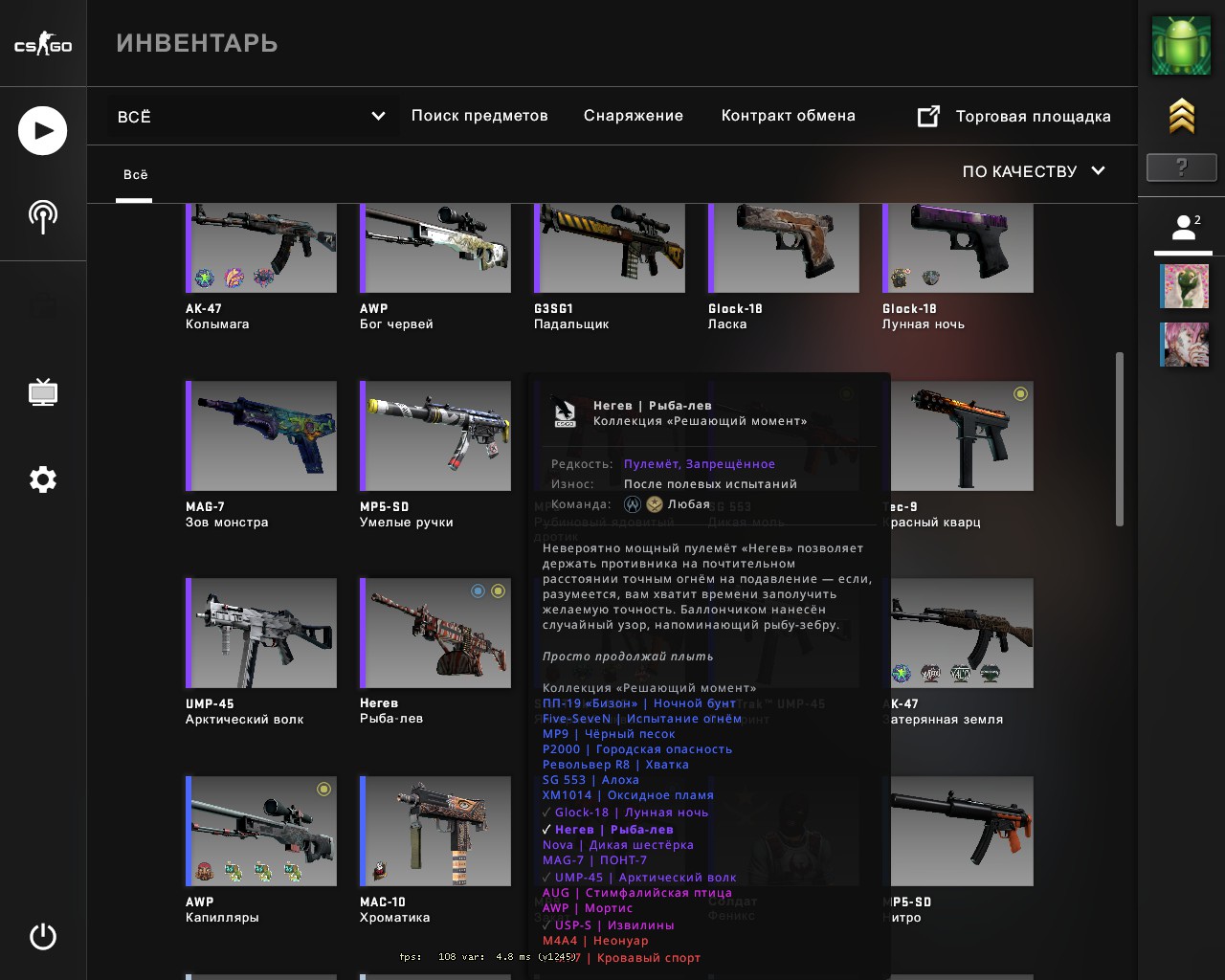Select AK-47 Колымага item
This screenshot has height=980, width=1225.
[x=261, y=248]
